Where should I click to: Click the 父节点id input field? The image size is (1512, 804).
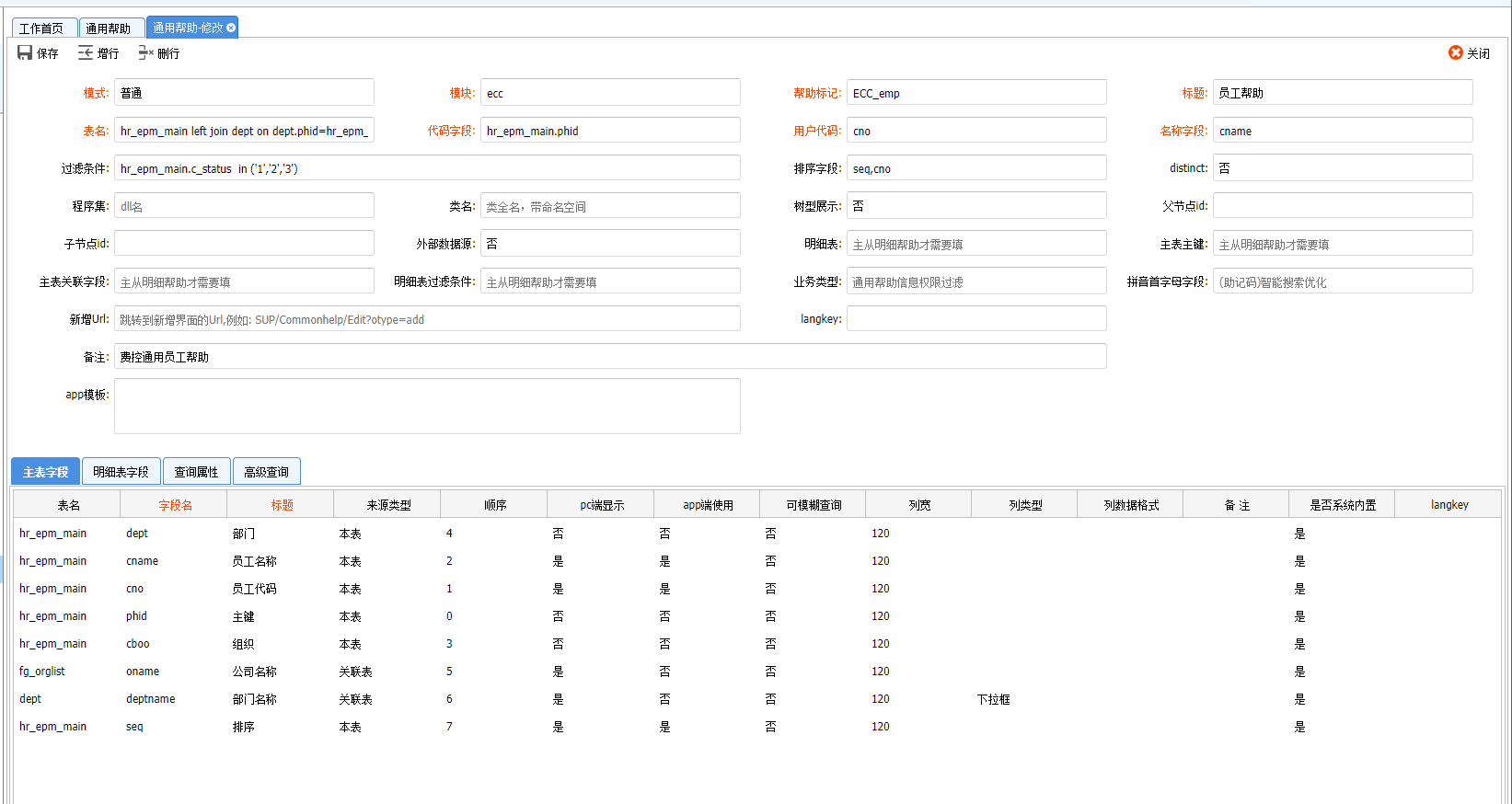tap(1343, 205)
